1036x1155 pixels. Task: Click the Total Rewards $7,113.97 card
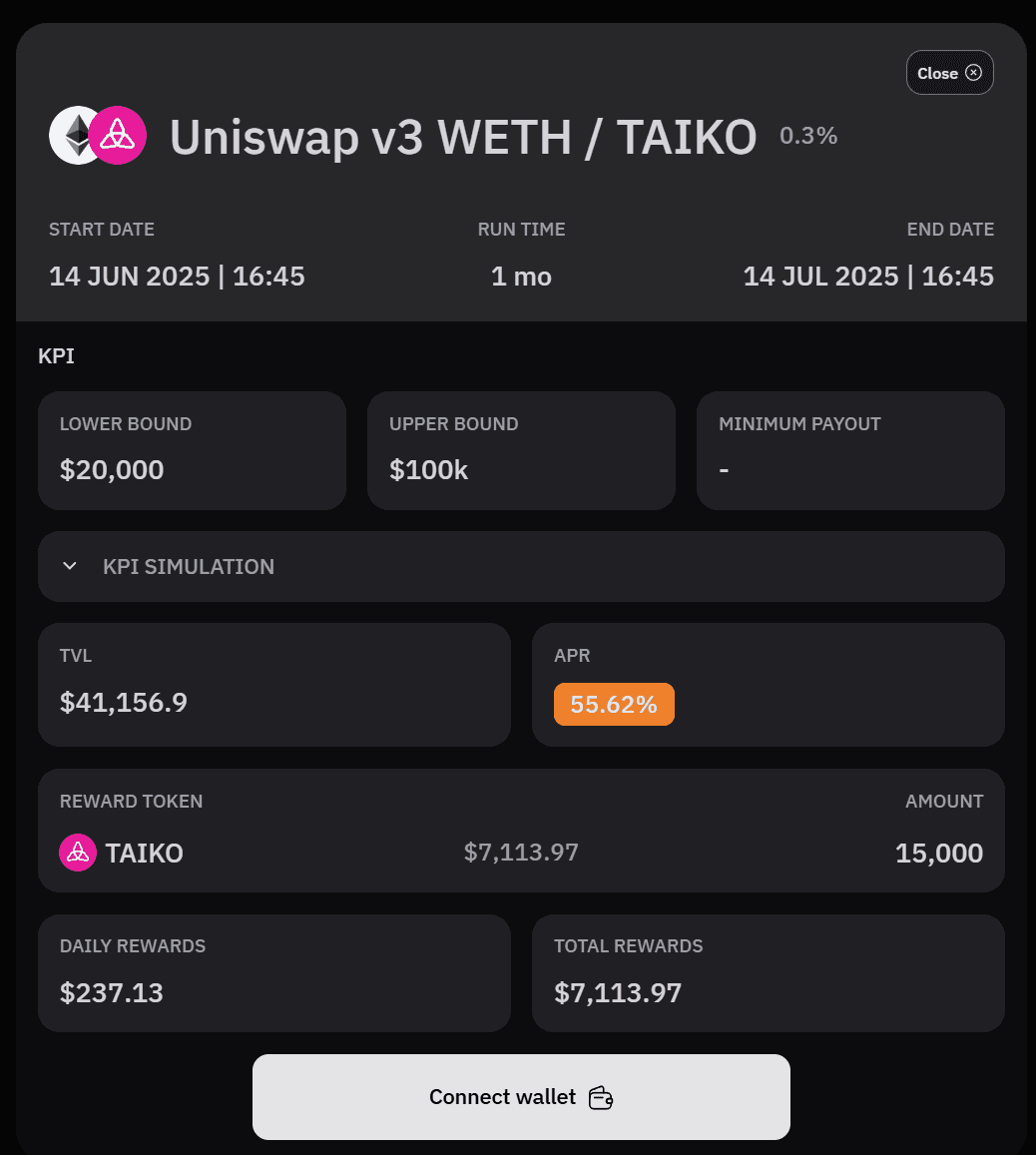[768, 973]
